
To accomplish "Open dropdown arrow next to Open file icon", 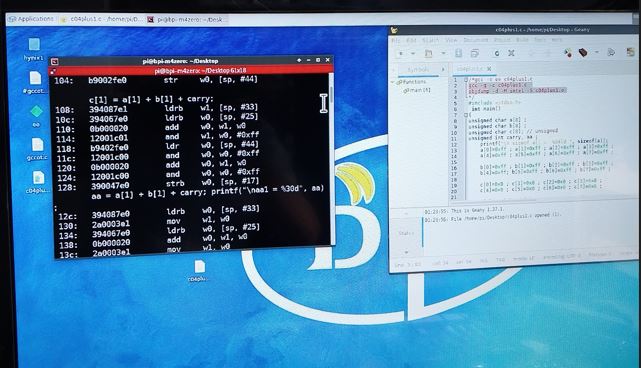I will [x=443, y=54].
